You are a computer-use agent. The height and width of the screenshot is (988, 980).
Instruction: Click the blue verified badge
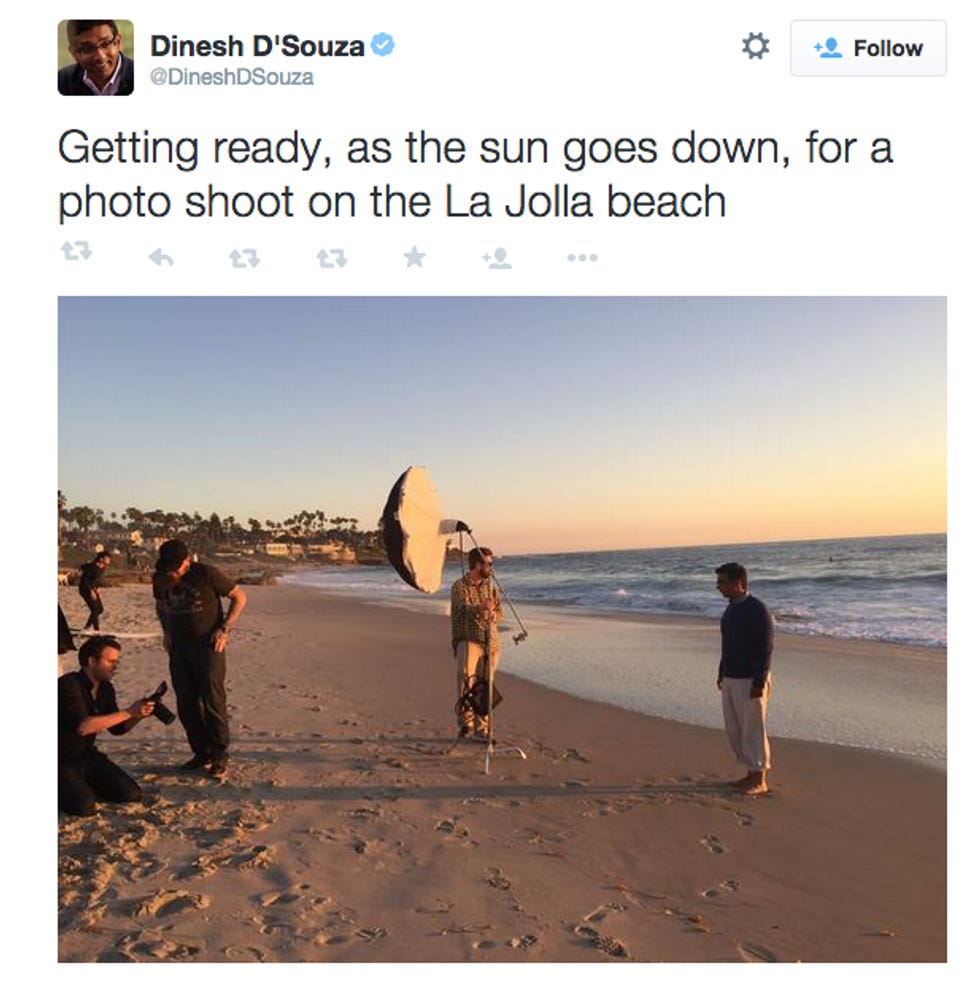pos(383,45)
